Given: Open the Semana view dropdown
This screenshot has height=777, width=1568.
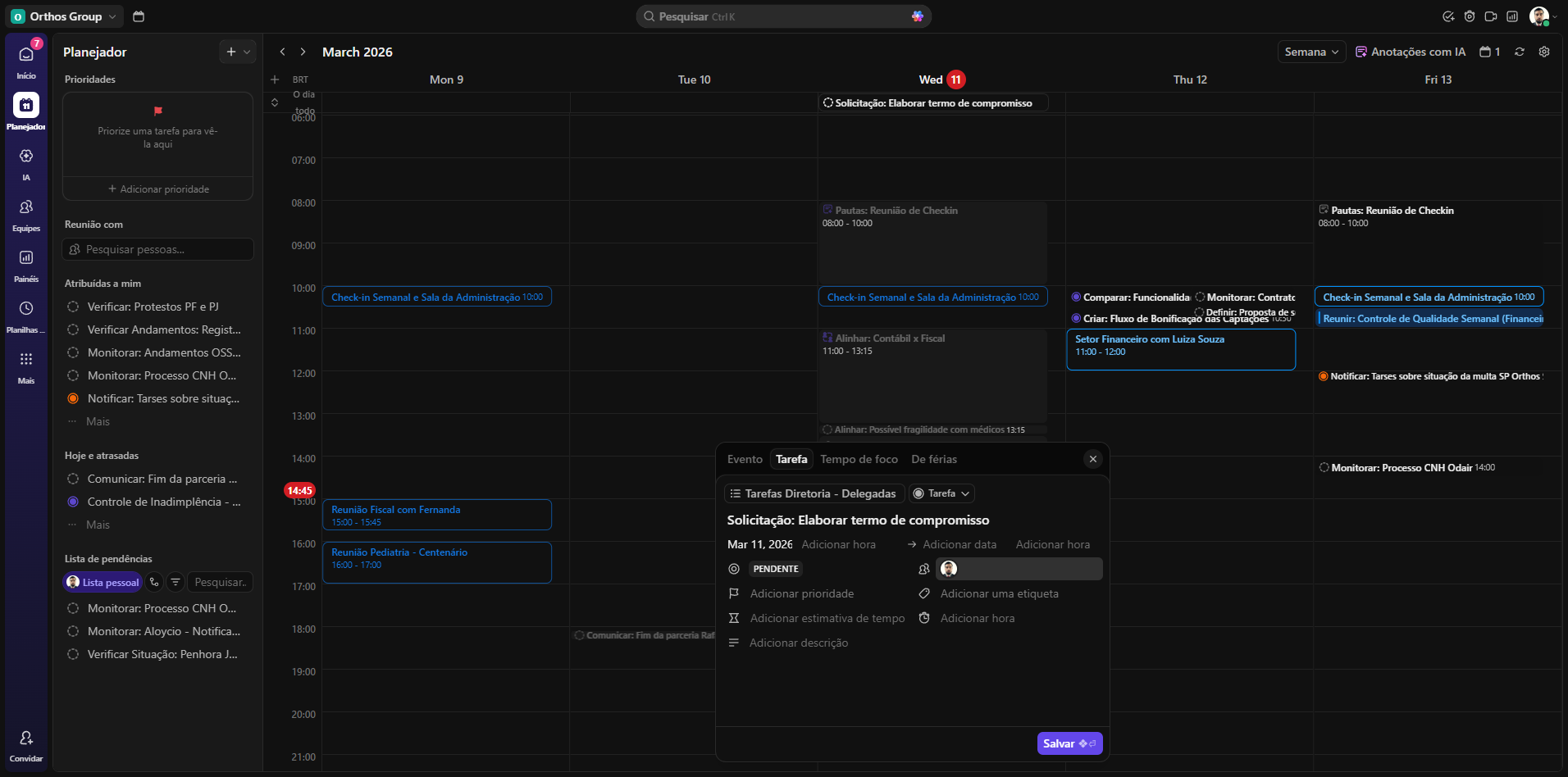Looking at the screenshot, I should [x=1311, y=52].
